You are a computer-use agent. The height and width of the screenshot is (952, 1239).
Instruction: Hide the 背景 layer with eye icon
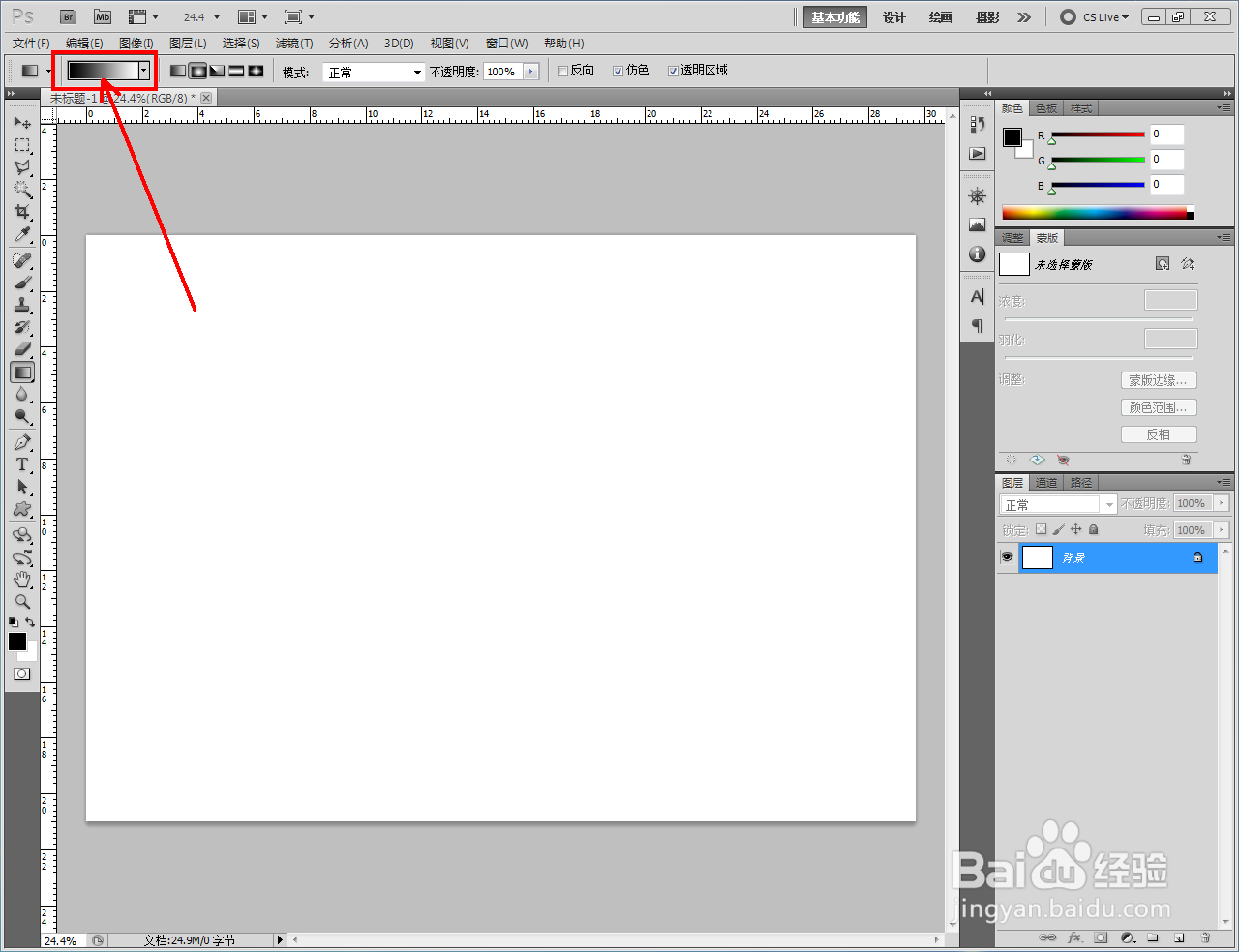(1008, 557)
